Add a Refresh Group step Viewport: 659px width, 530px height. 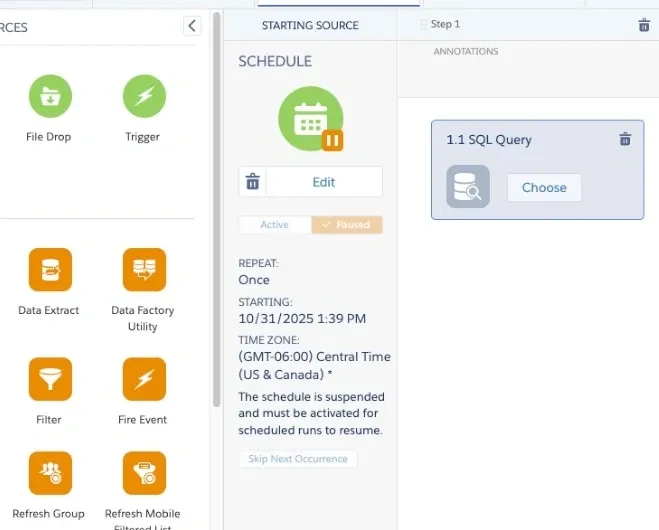tap(50, 473)
